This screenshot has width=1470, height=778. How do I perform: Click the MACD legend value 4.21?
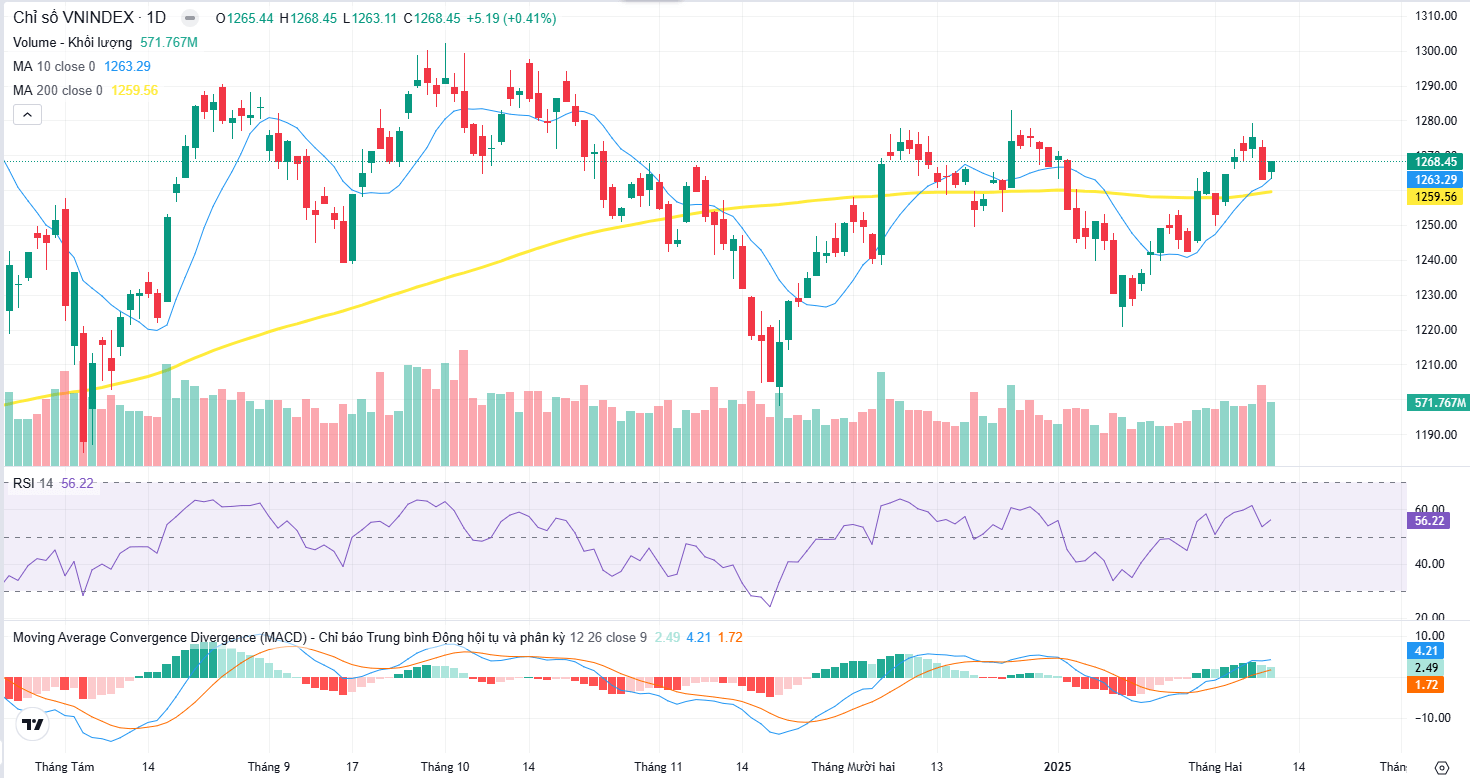(x=699, y=637)
